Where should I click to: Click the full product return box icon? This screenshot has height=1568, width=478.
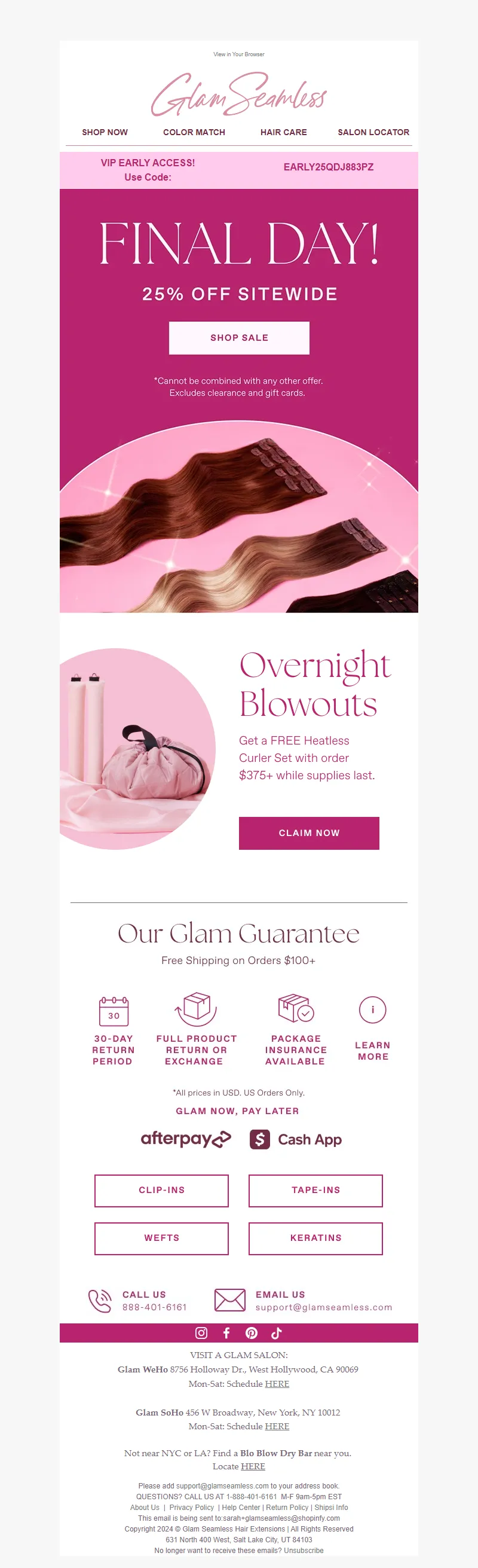[196, 1009]
